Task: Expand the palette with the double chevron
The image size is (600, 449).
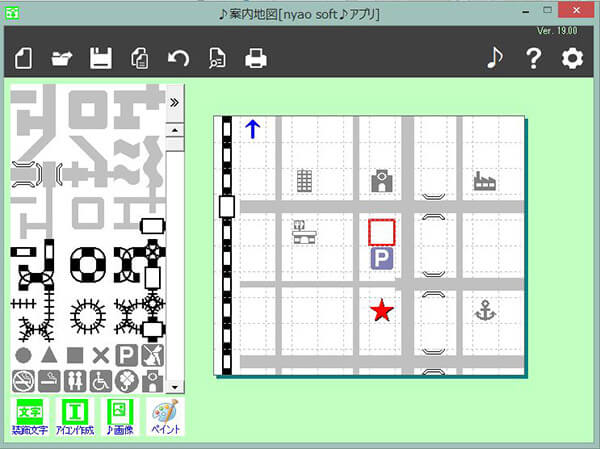Action: 174,102
